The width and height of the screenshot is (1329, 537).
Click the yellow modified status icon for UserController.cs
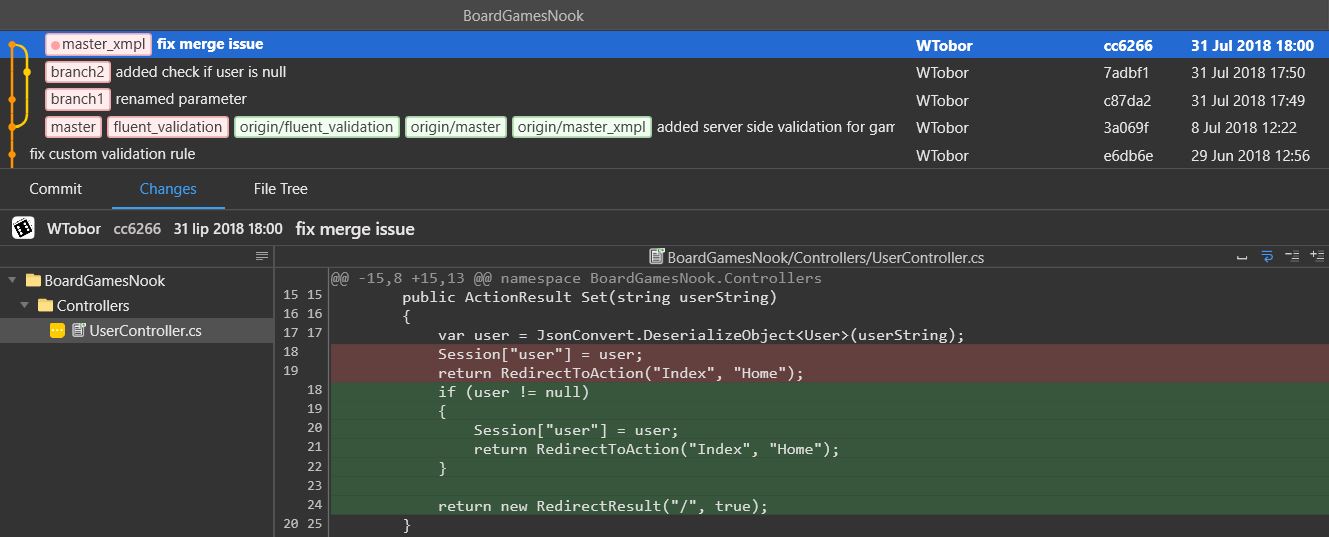58,331
